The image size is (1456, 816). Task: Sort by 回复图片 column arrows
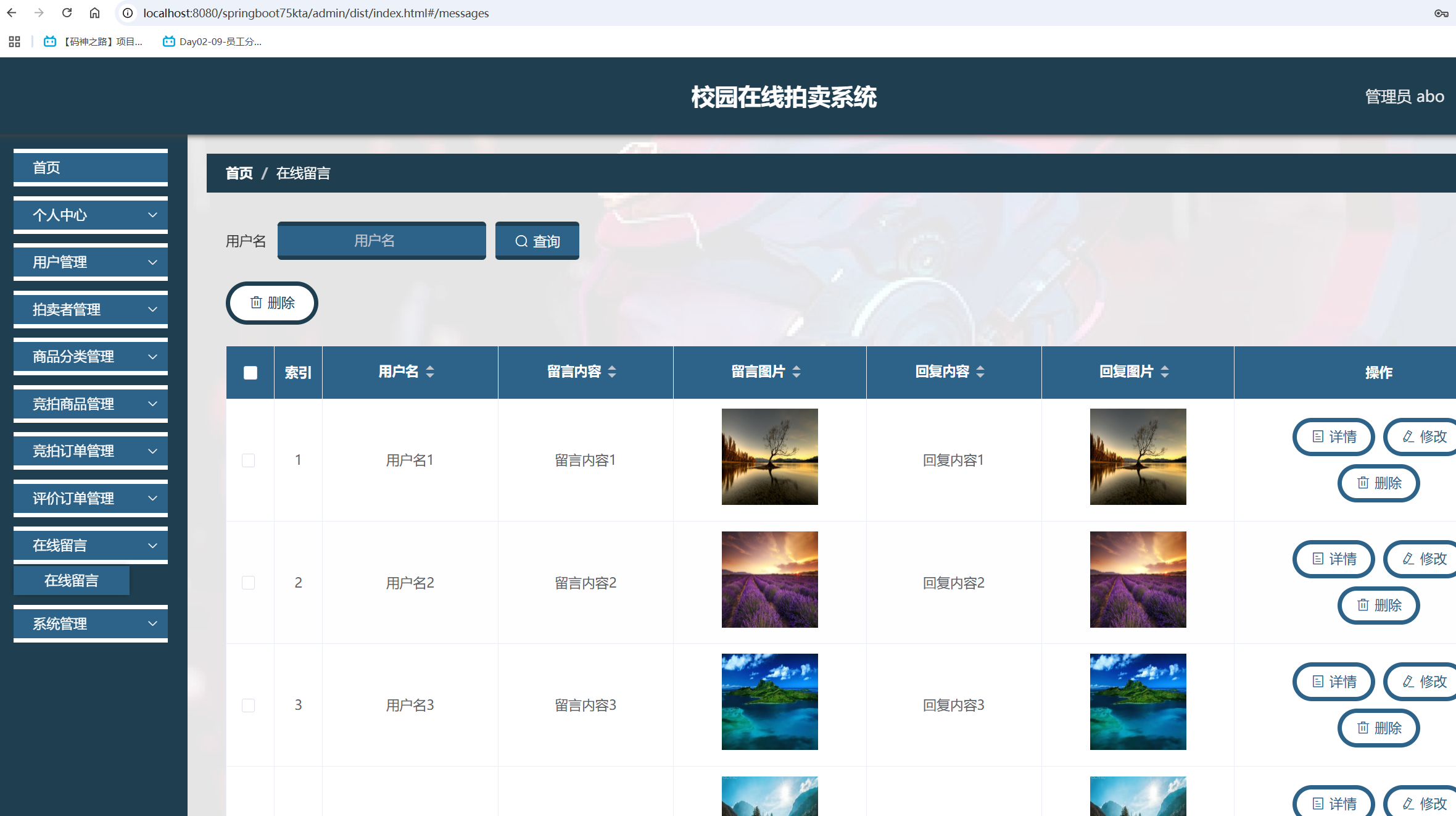(1165, 372)
